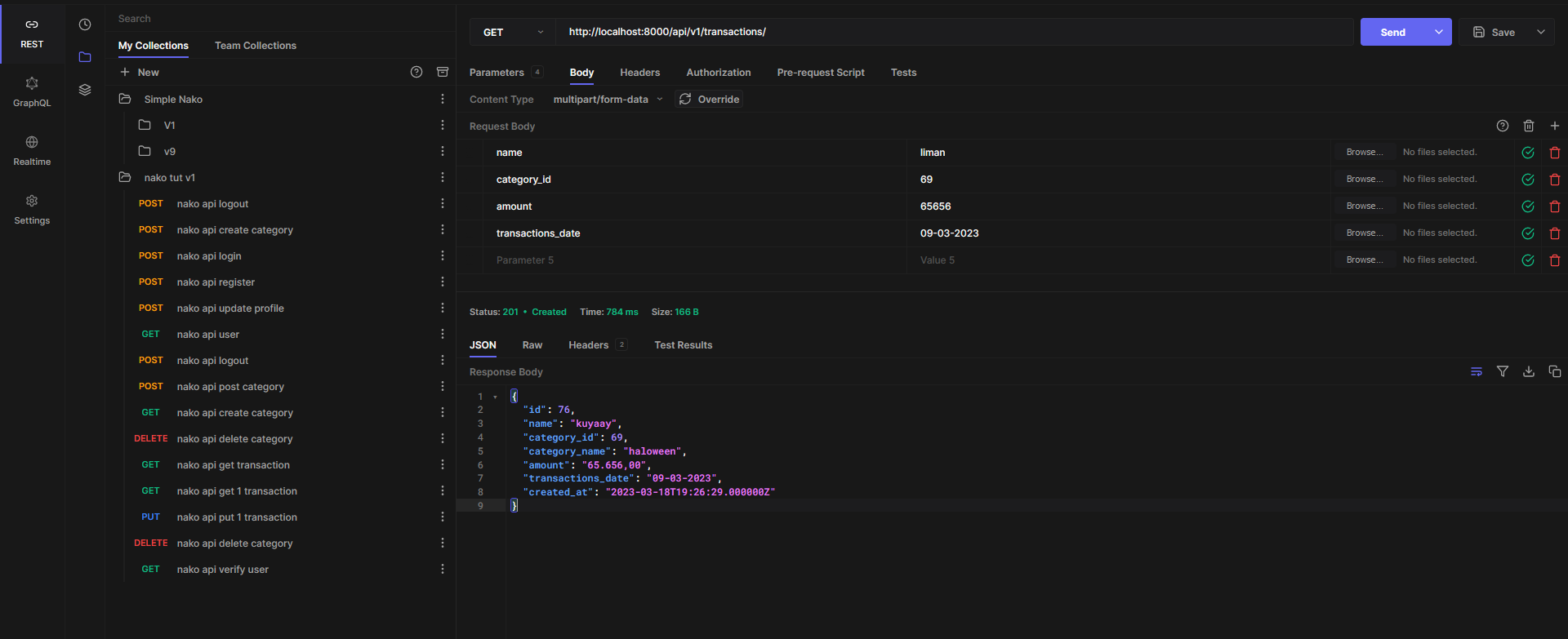Viewport: 1568px width, 639px height.
Task: Copy the response body to clipboard
Action: (1554, 371)
